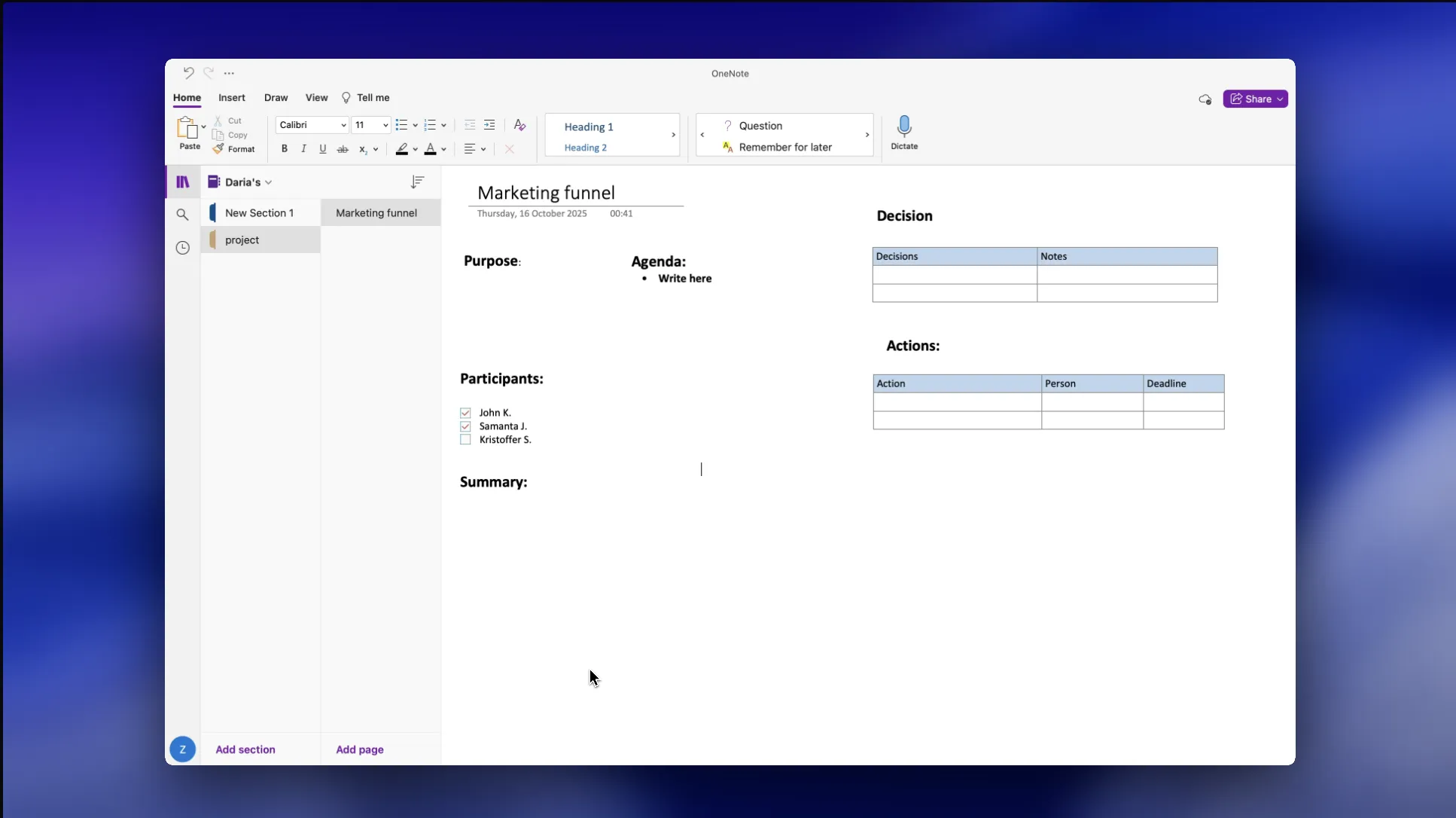Uncheck John K. in Participants

[465, 412]
